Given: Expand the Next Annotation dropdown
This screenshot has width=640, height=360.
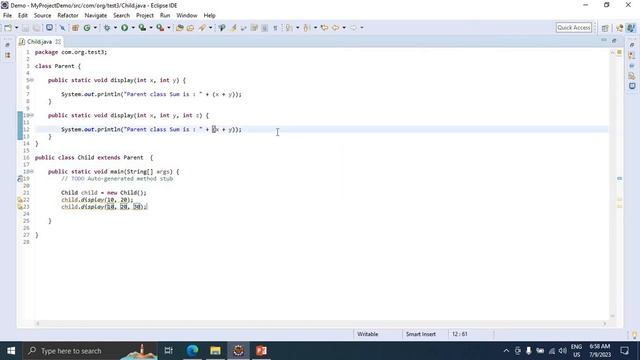Looking at the screenshot, I should (297, 28).
